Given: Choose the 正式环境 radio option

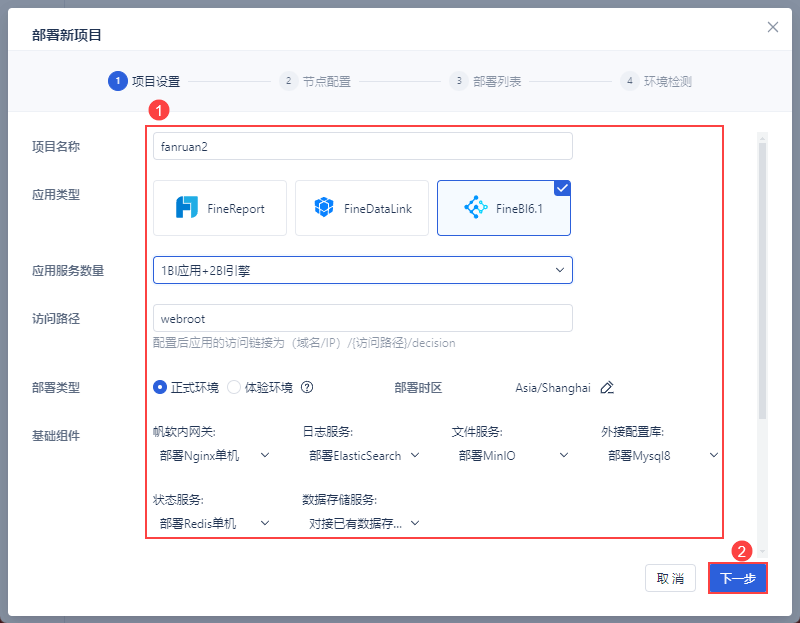Looking at the screenshot, I should pyautogui.click(x=186, y=387).
